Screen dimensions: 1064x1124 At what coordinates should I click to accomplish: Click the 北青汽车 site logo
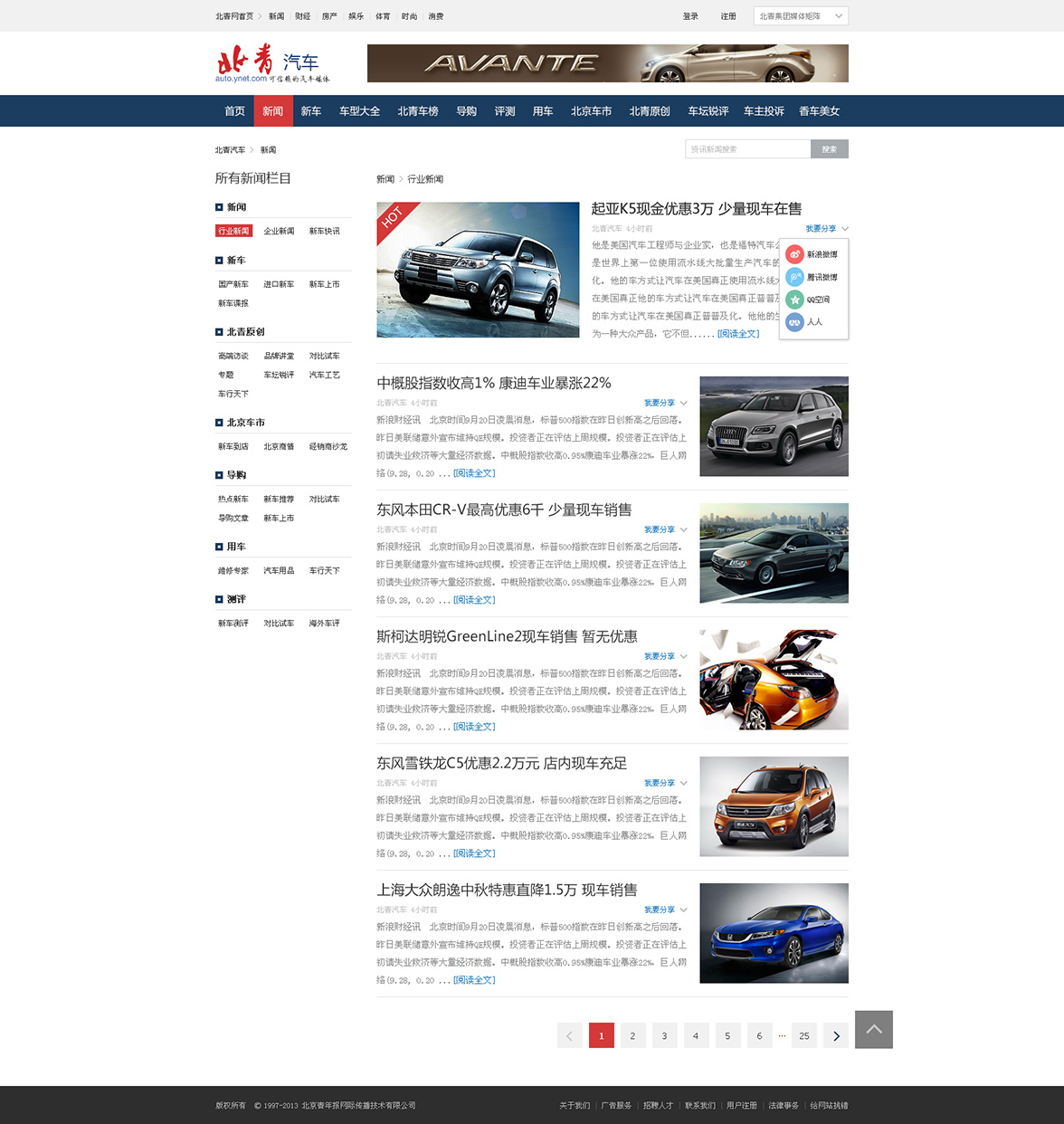(x=271, y=63)
